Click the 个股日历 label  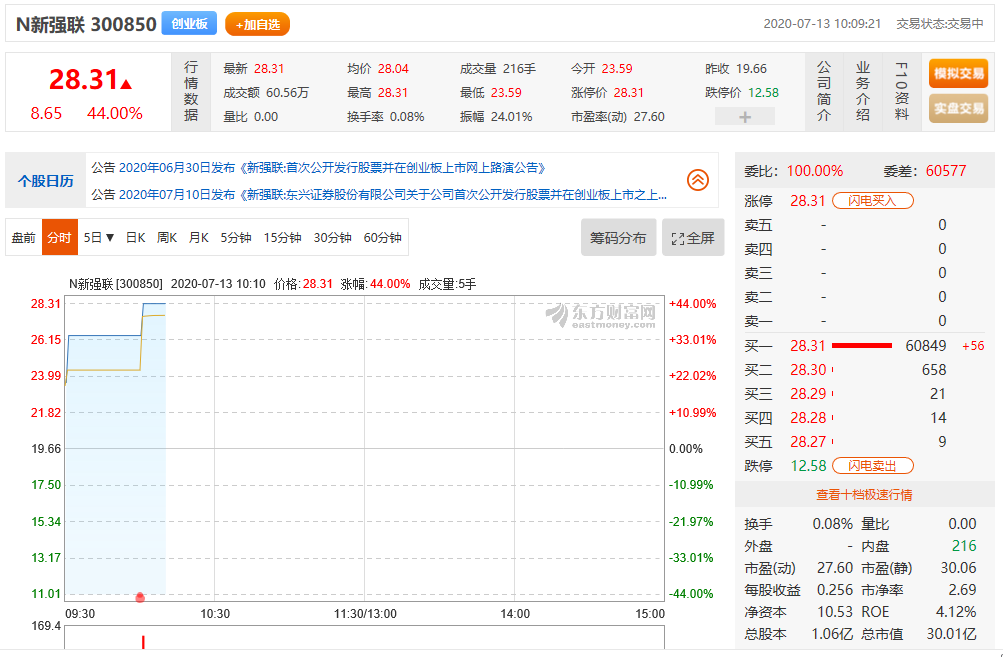point(45,181)
